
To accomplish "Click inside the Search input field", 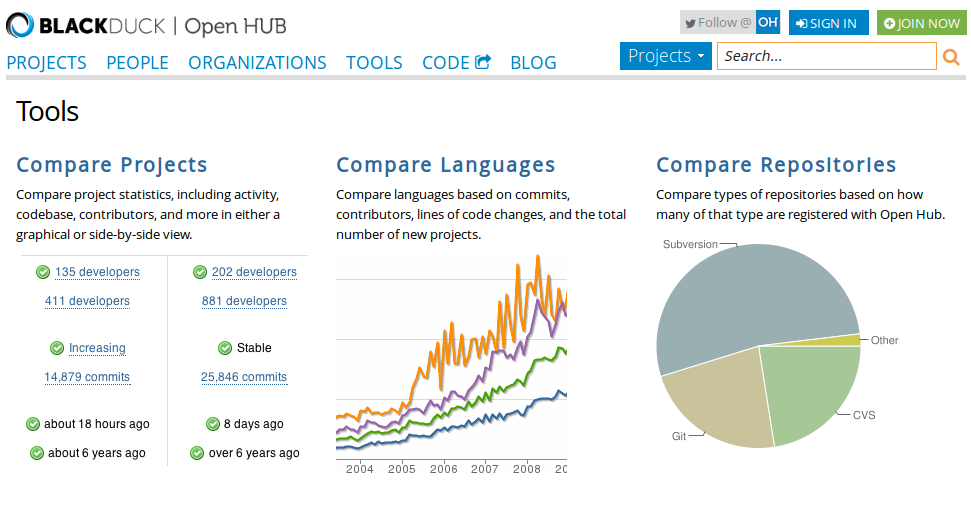I will pos(826,56).
